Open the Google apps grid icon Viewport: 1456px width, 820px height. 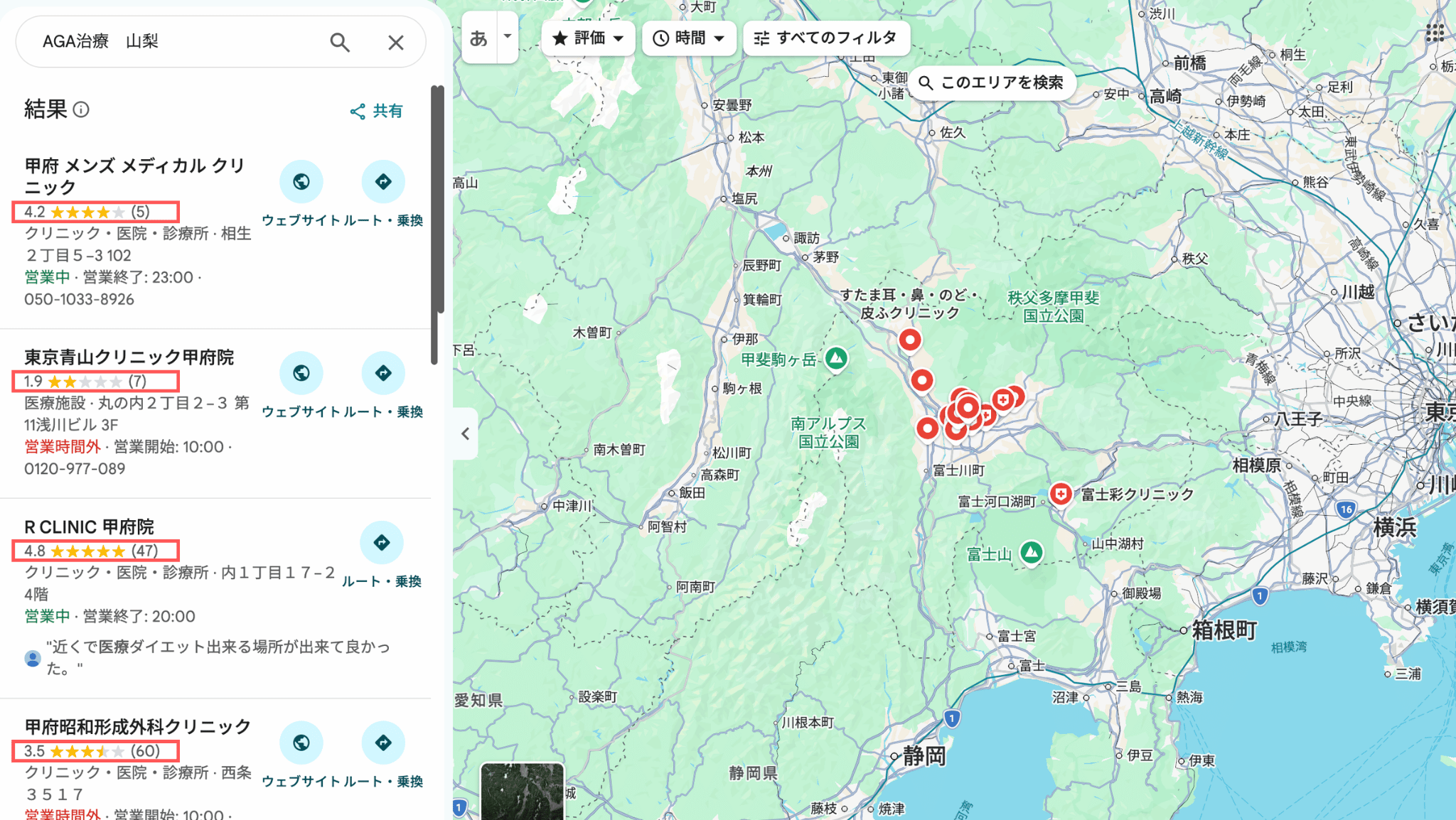(x=1435, y=32)
